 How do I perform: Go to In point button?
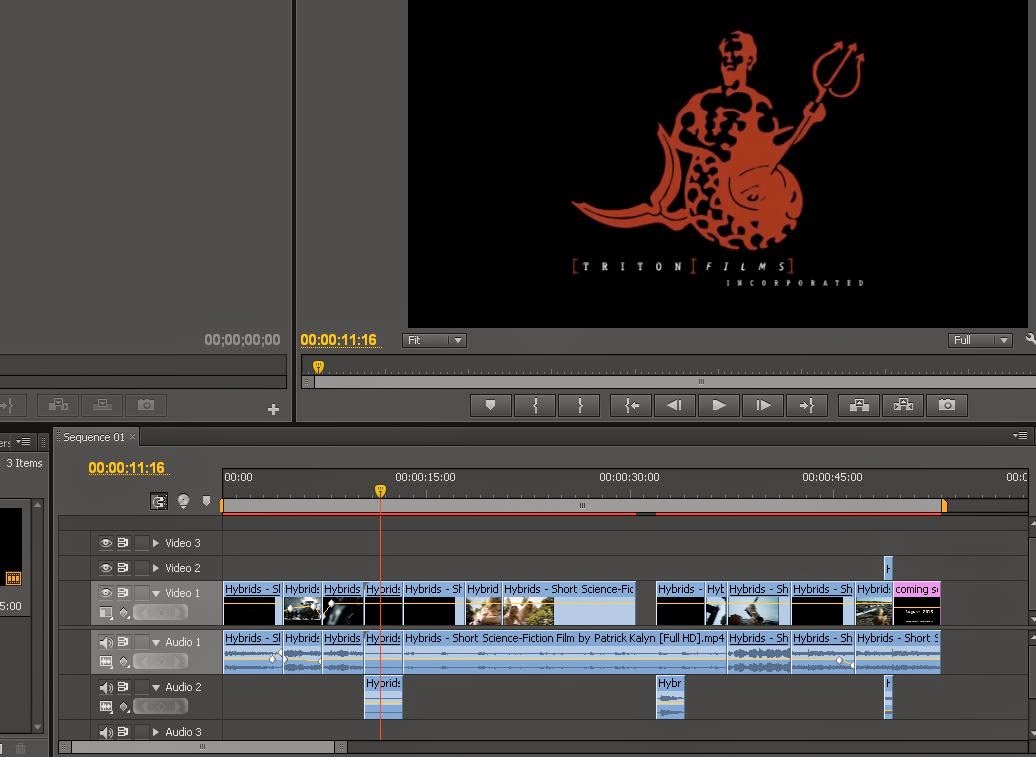click(x=632, y=405)
